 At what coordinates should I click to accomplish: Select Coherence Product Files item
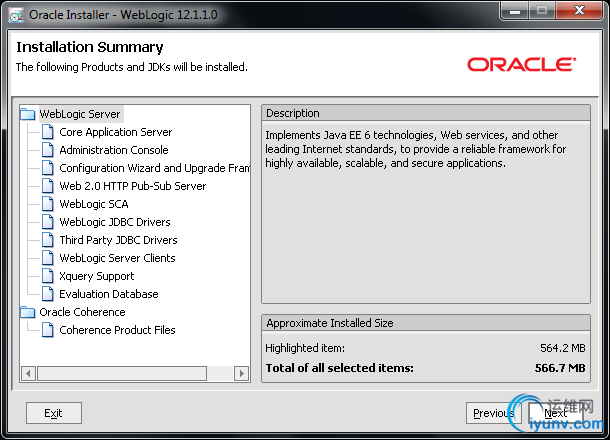pos(117,330)
